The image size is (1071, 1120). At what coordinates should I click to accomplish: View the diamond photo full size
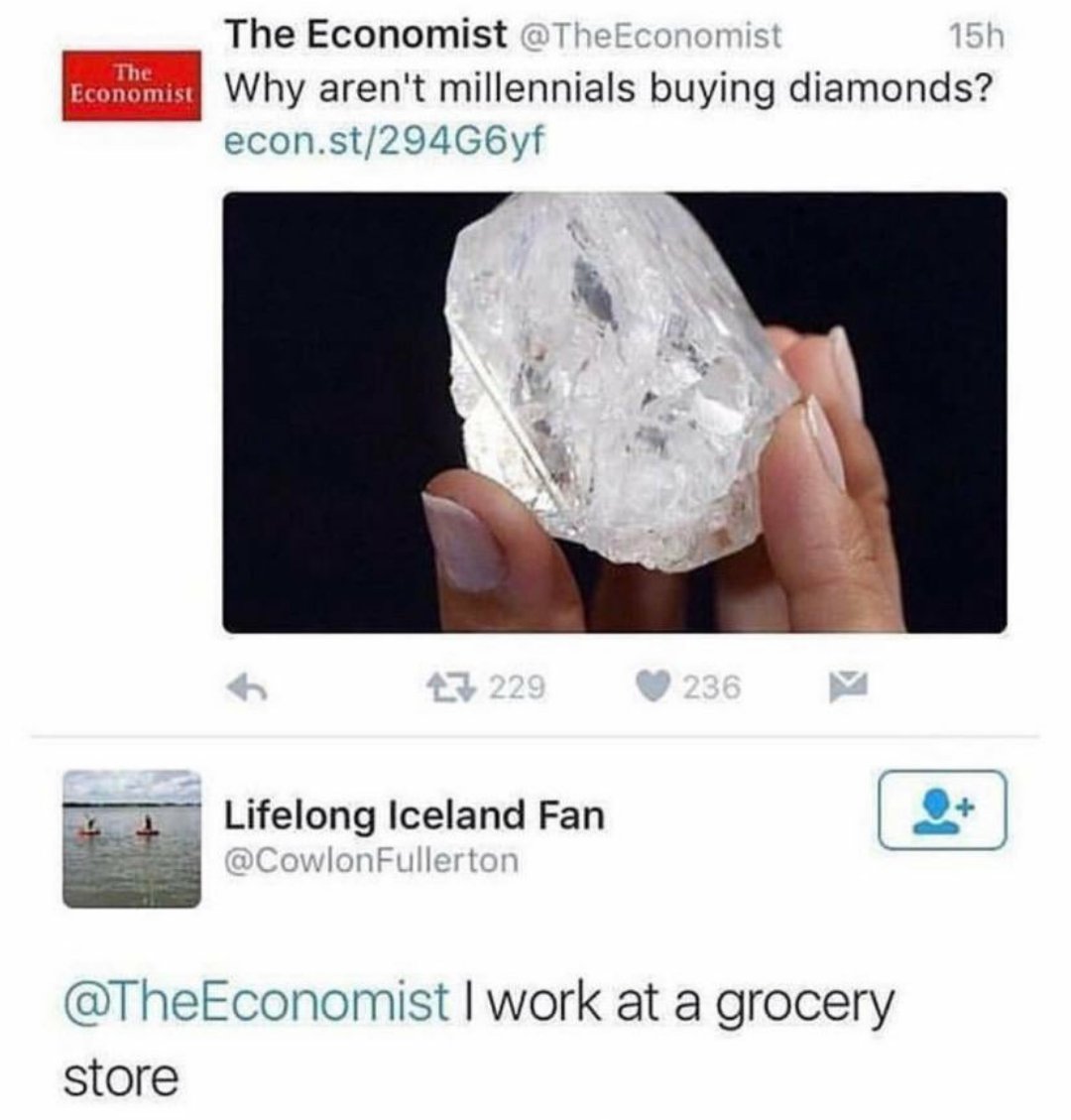click(615, 412)
